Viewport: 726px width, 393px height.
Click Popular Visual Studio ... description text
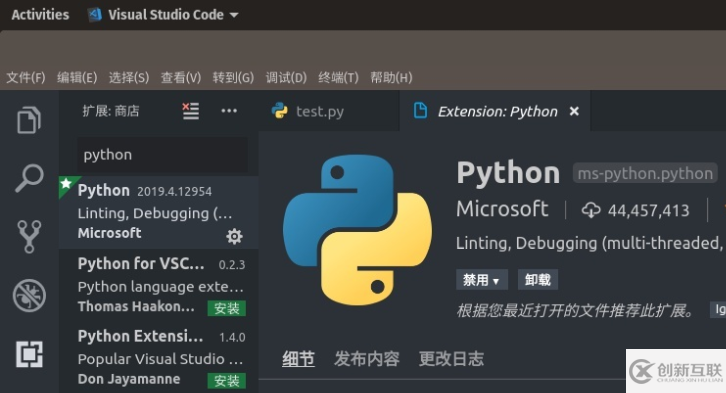tap(160, 359)
